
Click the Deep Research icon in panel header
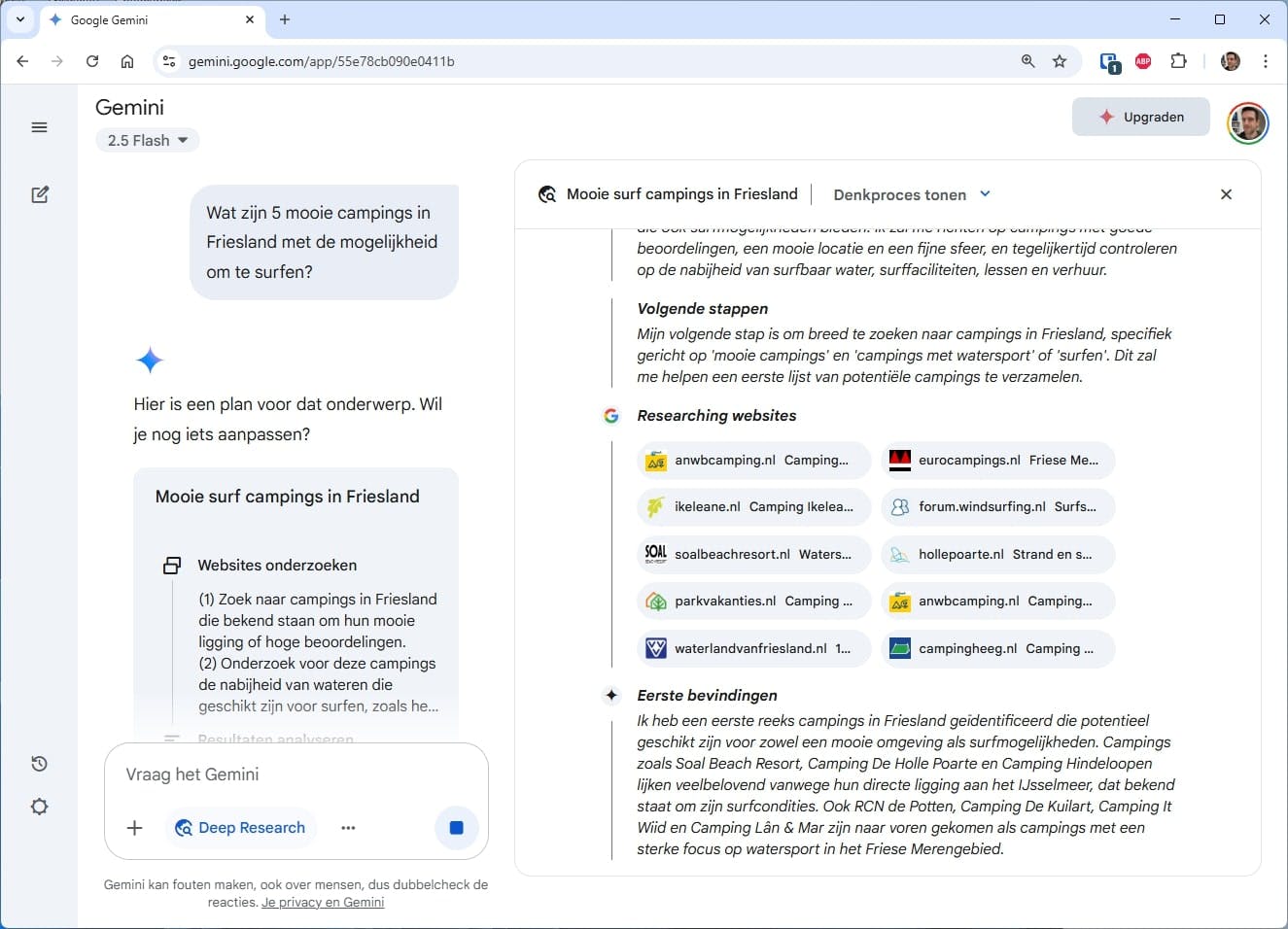click(547, 194)
